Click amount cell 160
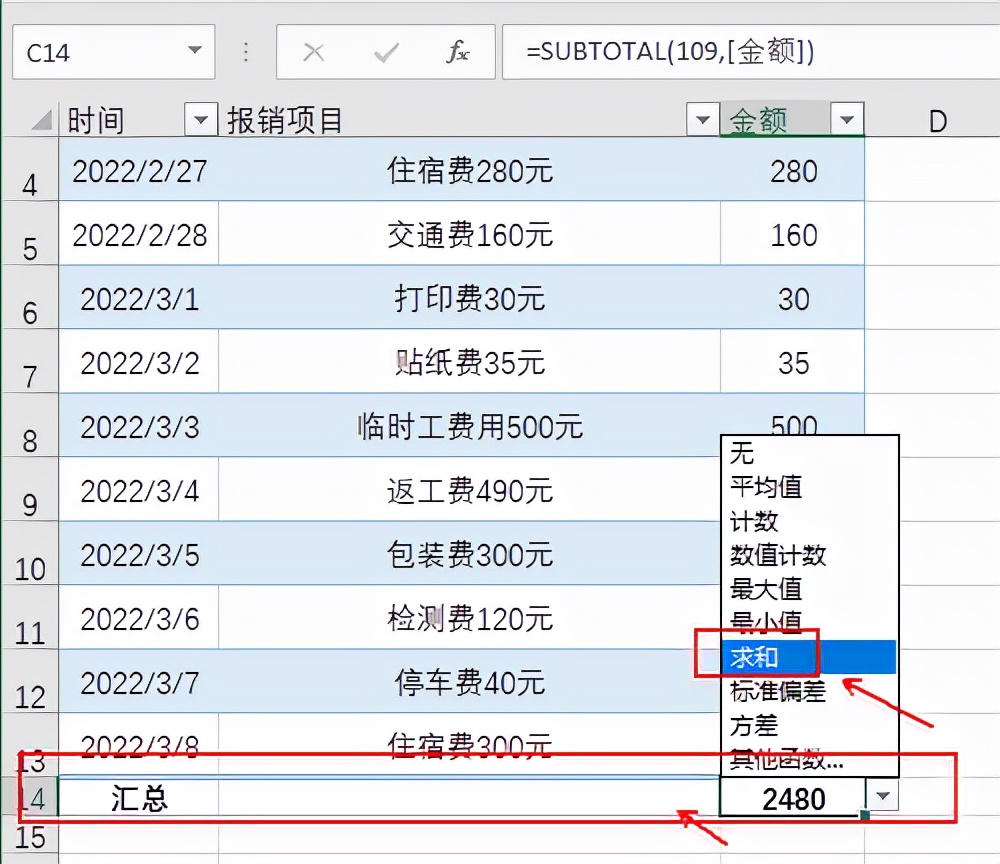This screenshot has height=864, width=1000. 793,235
